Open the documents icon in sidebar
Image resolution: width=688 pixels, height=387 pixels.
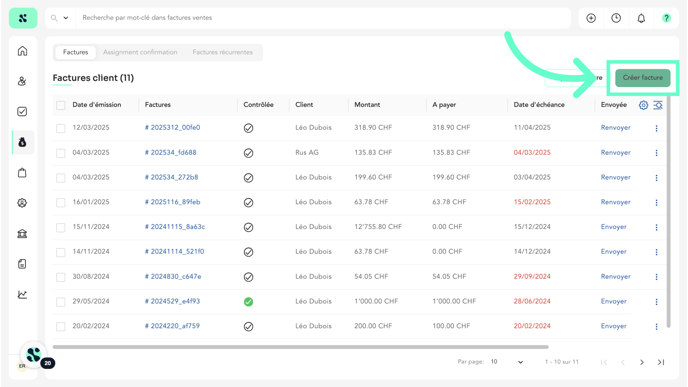pos(22,264)
